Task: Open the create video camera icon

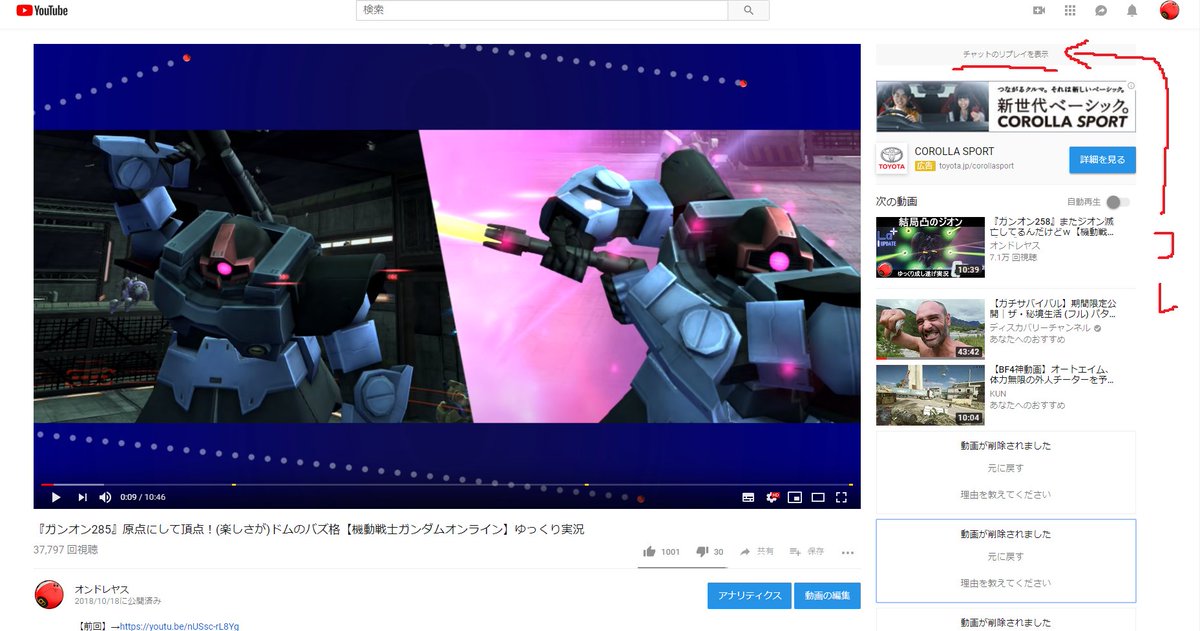Action: [1039, 10]
